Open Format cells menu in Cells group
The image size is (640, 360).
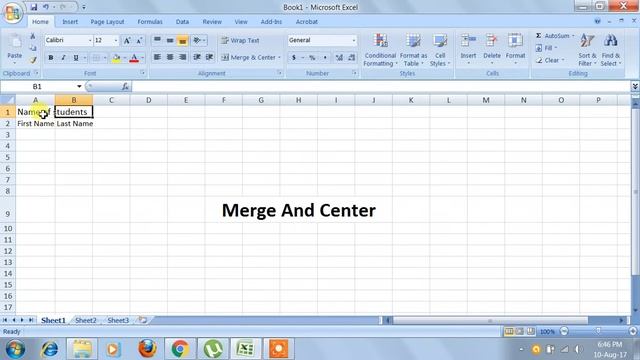(515, 49)
